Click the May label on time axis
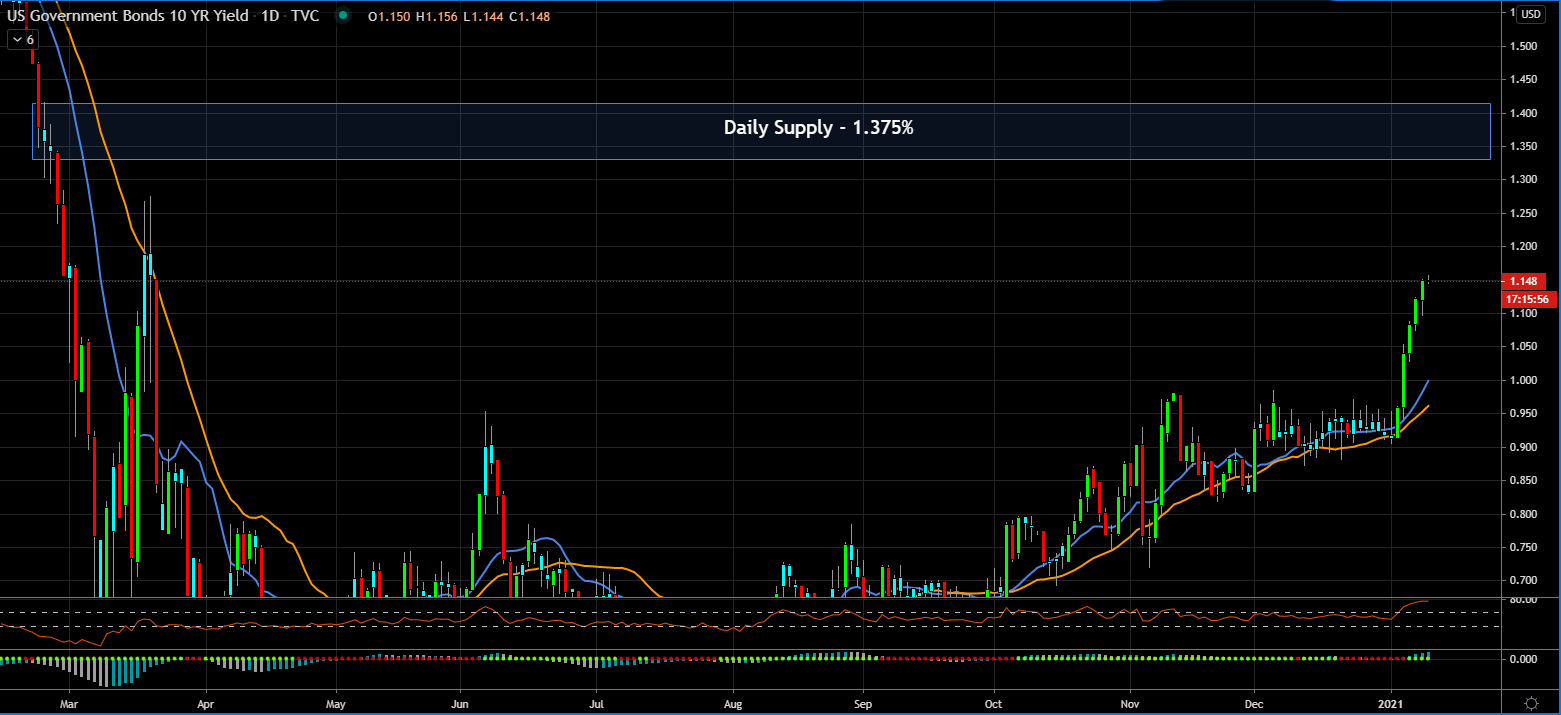The height and width of the screenshot is (715, 1561). coord(336,704)
